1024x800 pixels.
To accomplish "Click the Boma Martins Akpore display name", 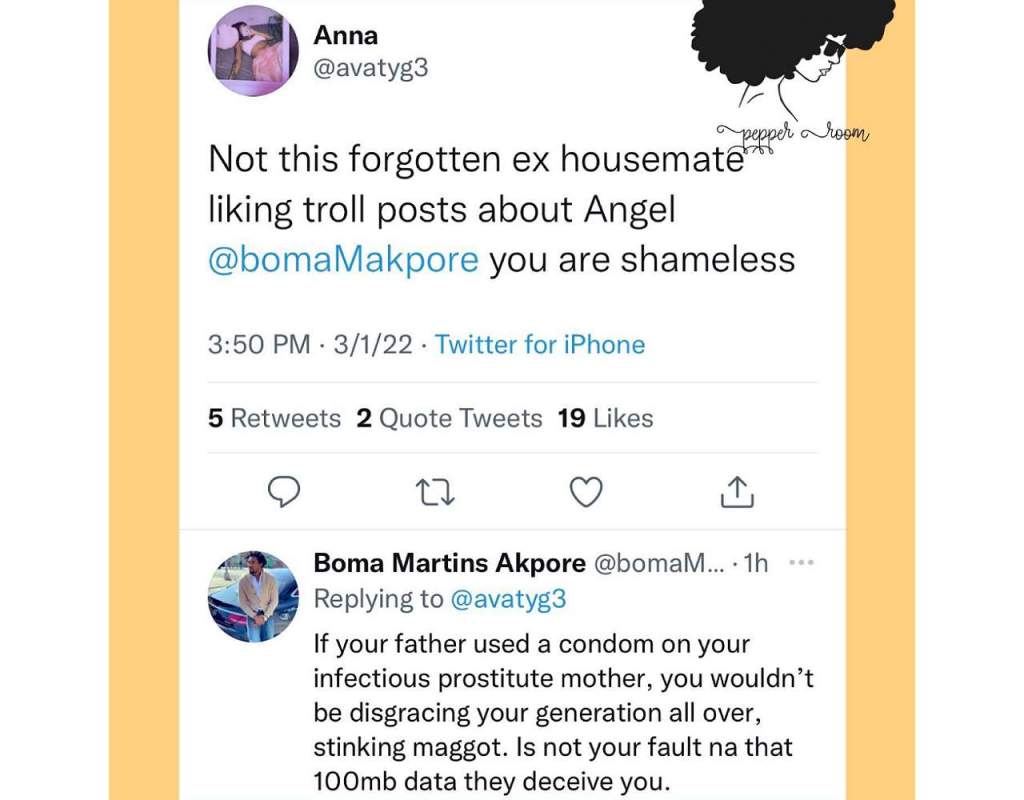I will (449, 563).
